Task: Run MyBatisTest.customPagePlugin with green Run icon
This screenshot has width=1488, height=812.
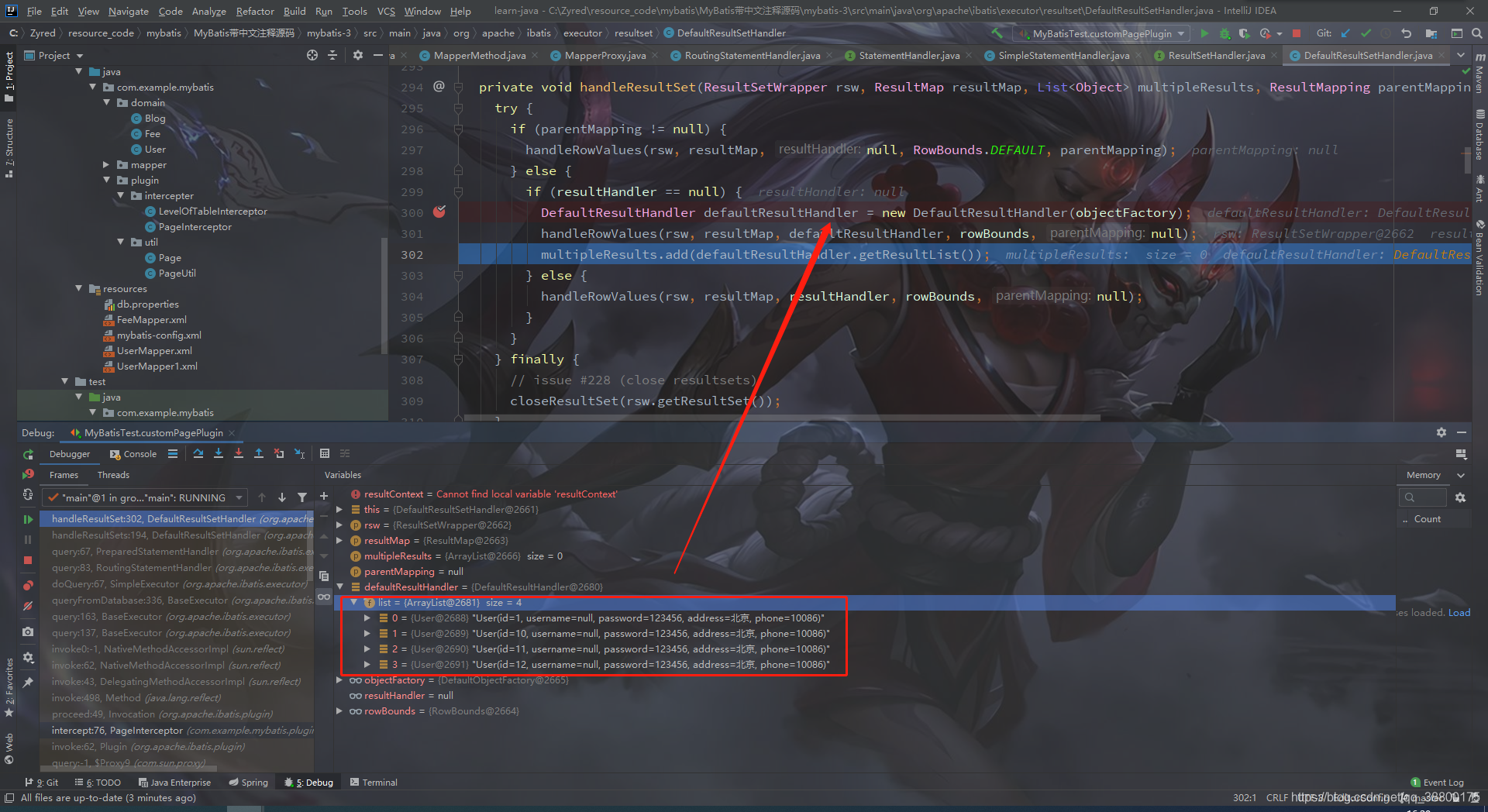Action: pos(1204,33)
